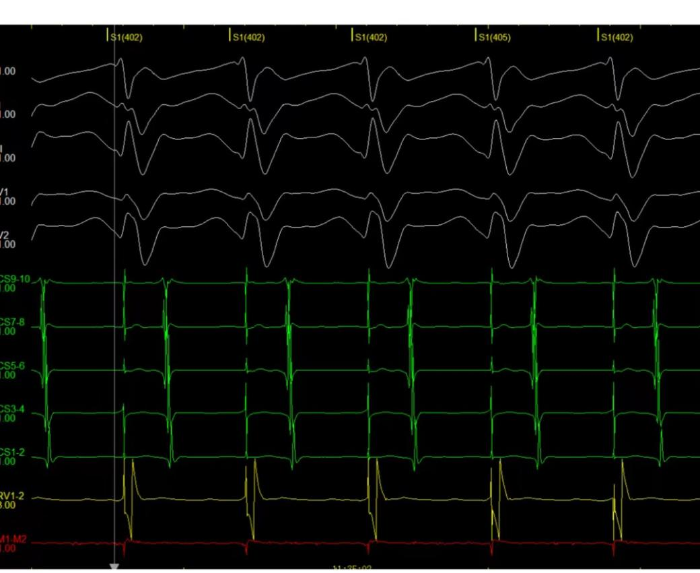Click the gain value under CS9-10
The image size is (700, 573).
tap(8, 289)
